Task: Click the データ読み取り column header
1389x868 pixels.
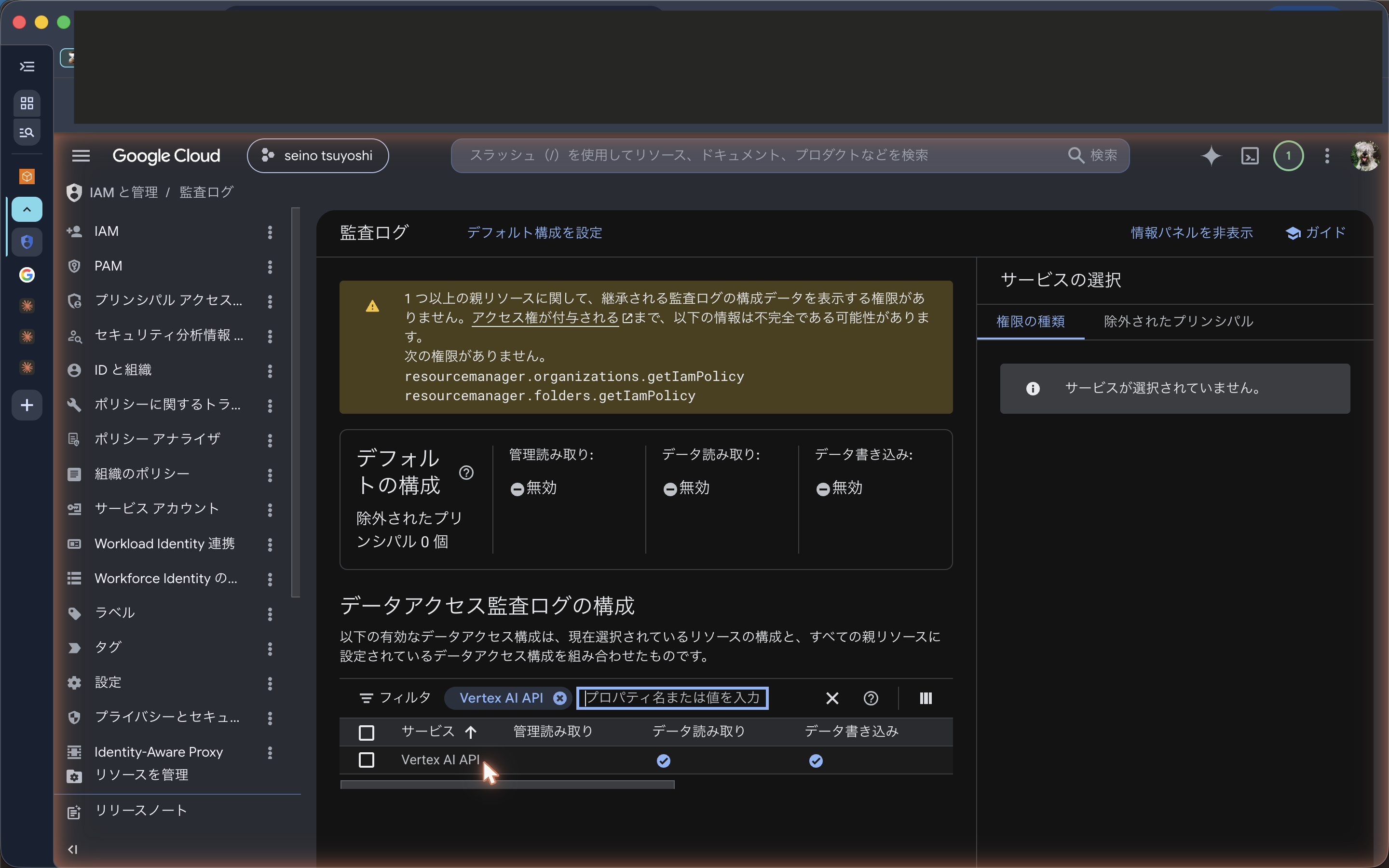Action: point(698,732)
